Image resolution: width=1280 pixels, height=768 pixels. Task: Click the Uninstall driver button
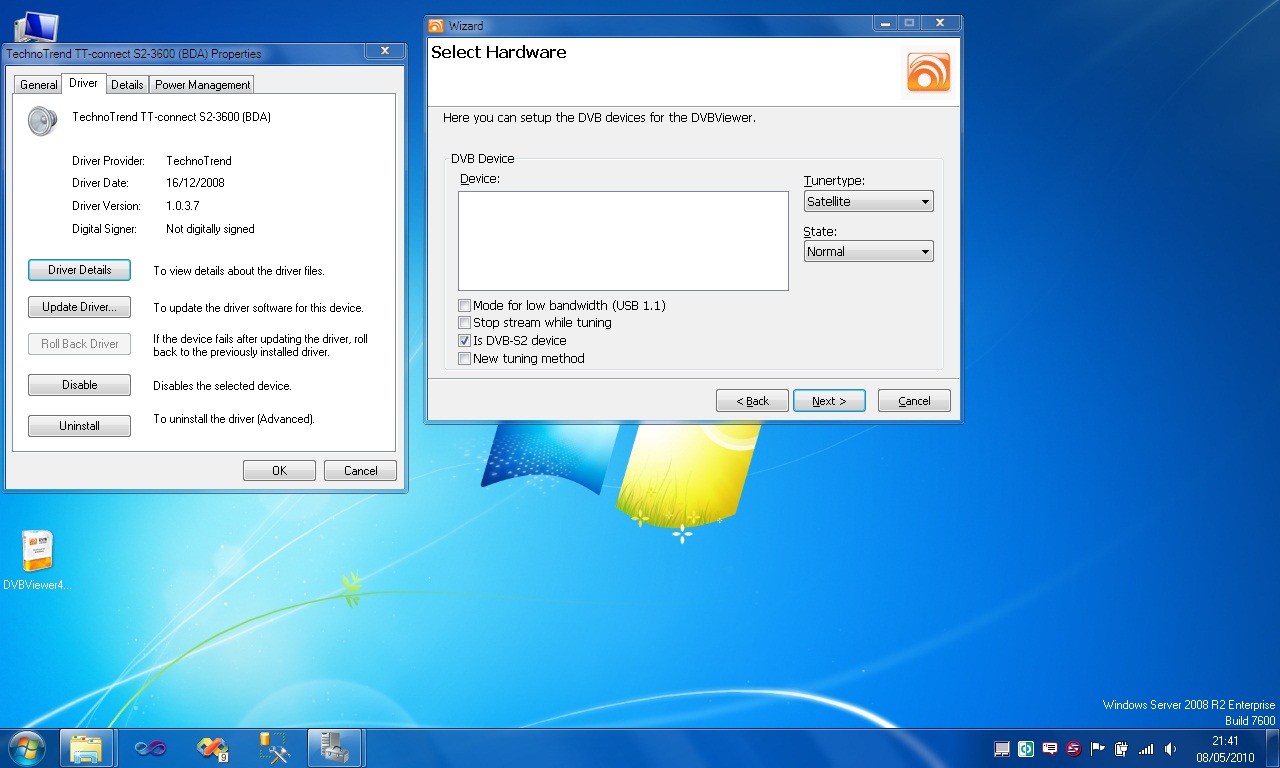80,426
